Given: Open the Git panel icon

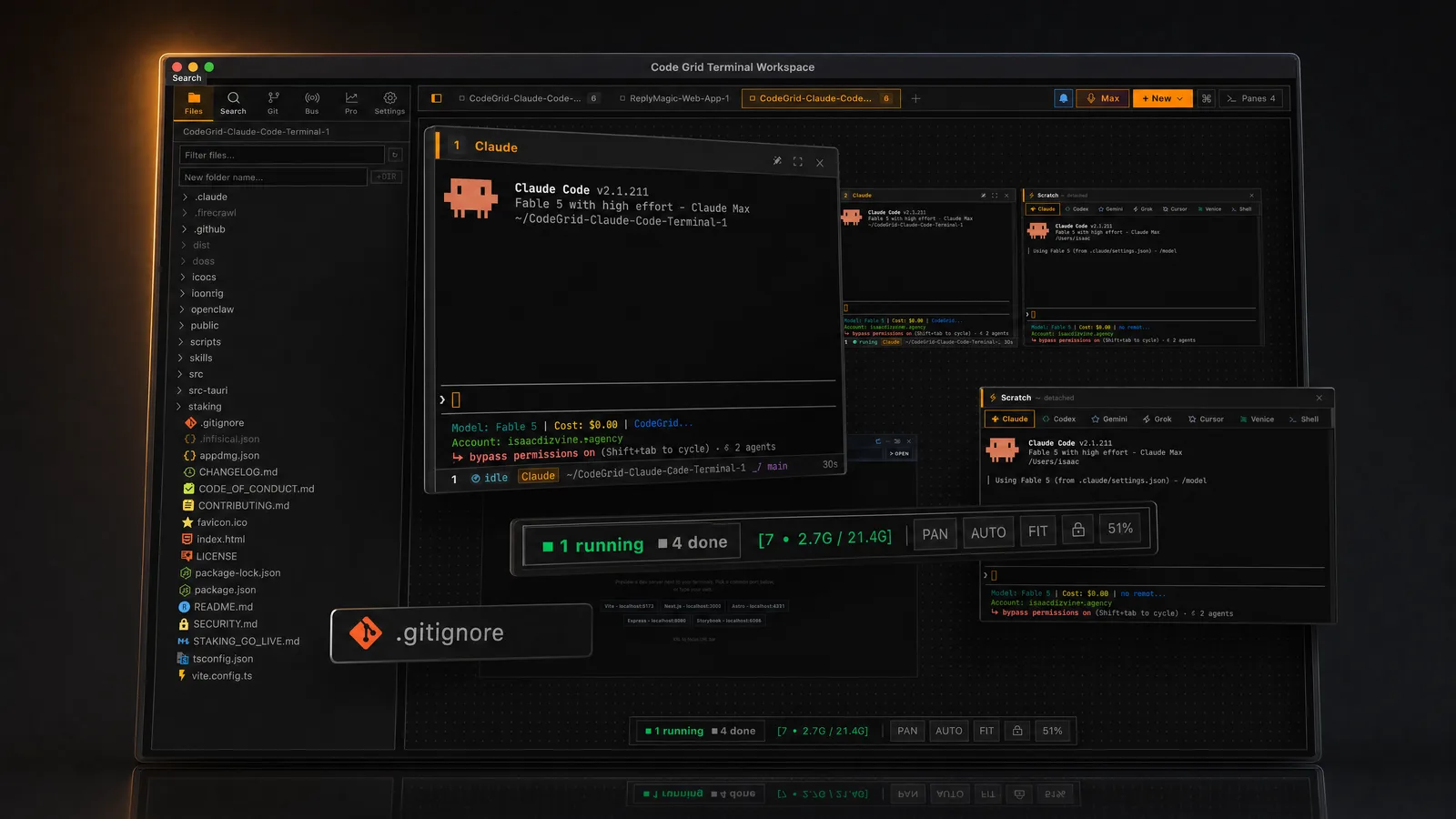Looking at the screenshot, I should tap(273, 103).
